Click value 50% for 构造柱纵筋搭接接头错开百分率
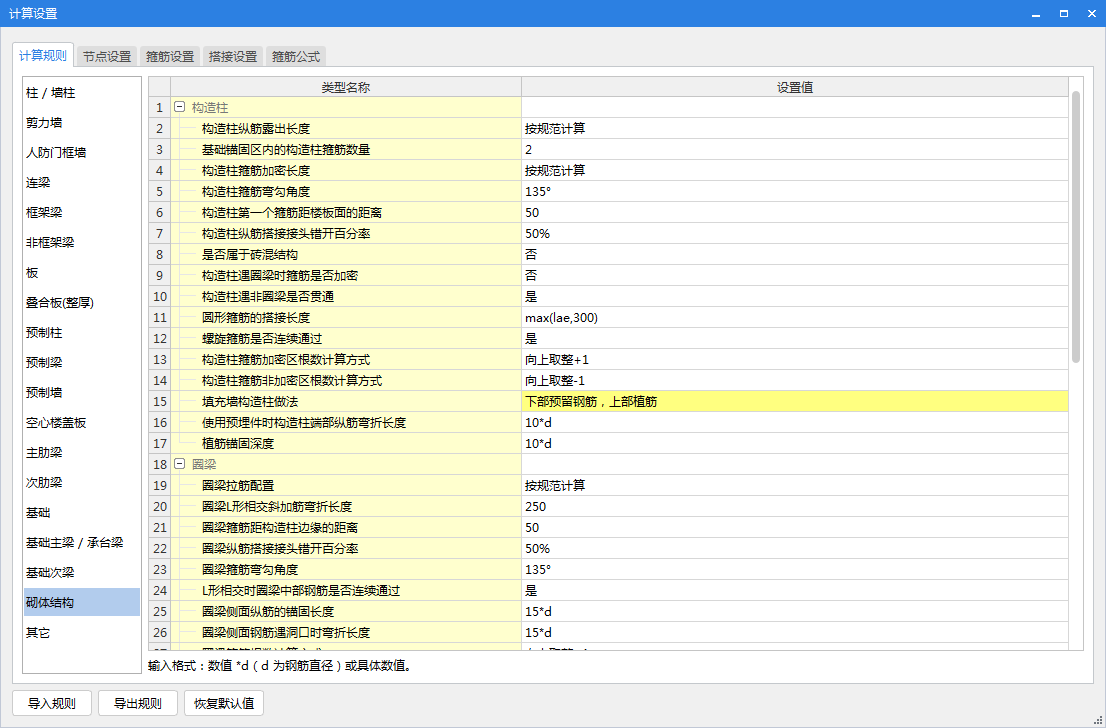This screenshot has width=1106, height=728. (x=795, y=233)
